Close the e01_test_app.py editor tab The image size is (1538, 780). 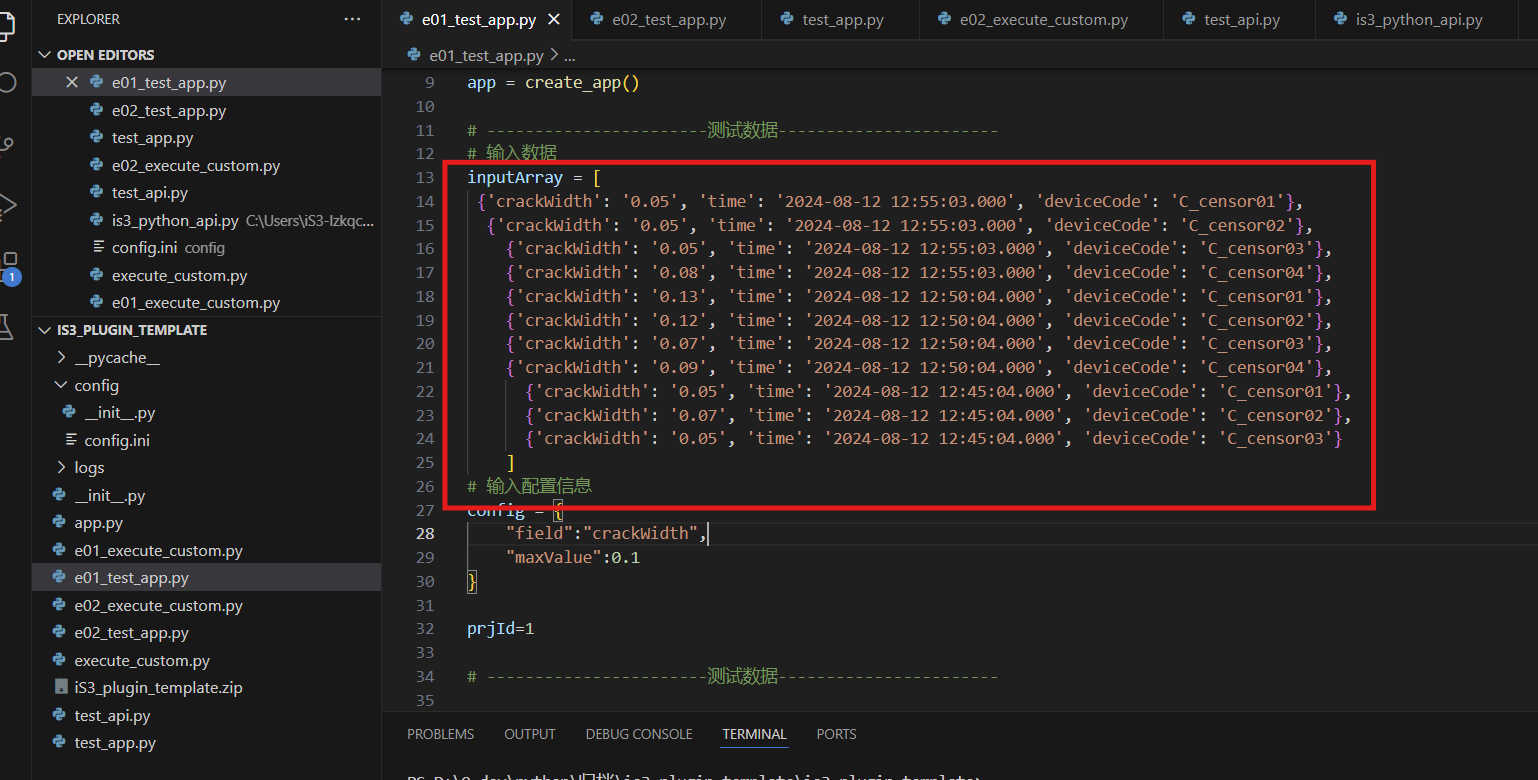(x=554, y=19)
